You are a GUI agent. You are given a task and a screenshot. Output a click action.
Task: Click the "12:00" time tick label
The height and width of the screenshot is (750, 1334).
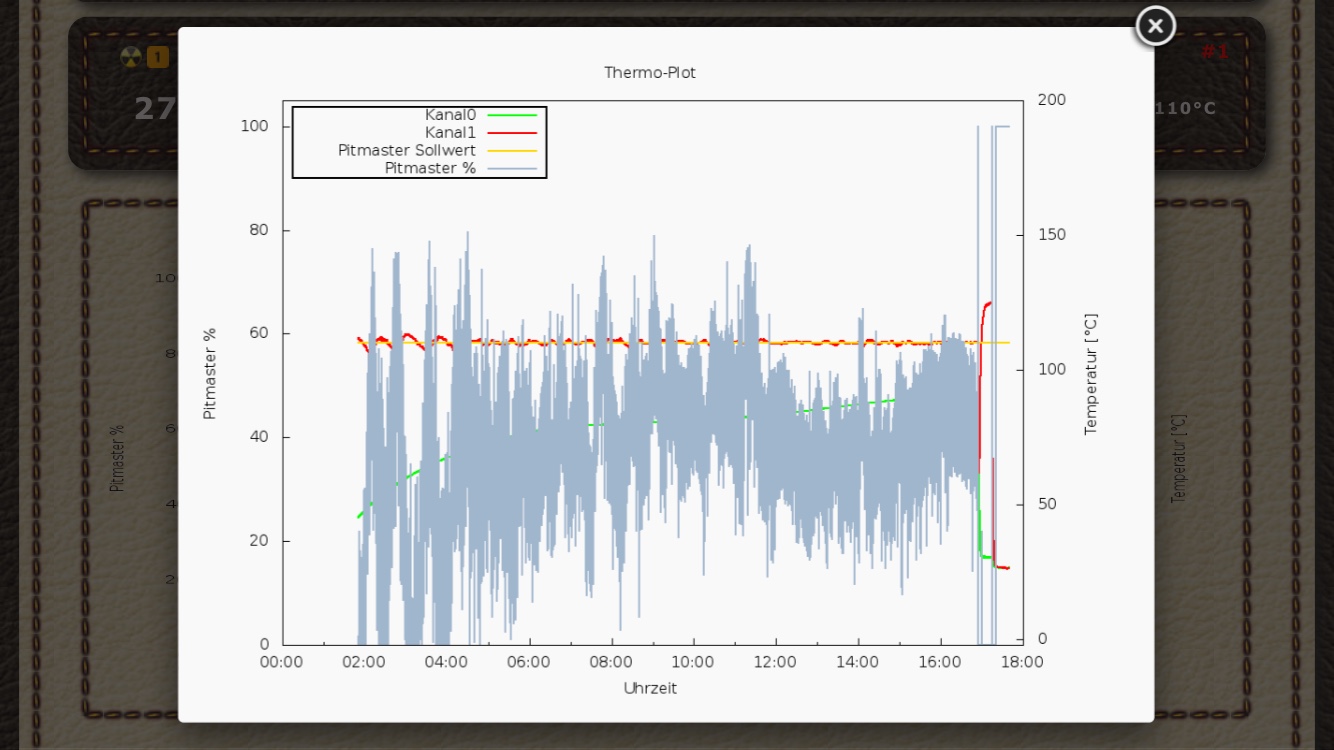(775, 662)
